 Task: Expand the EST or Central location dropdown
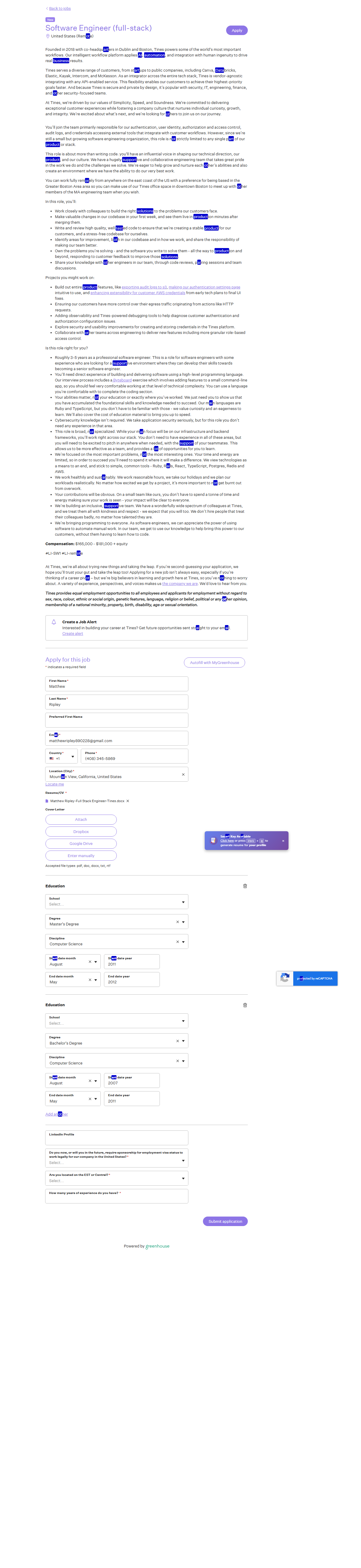[x=183, y=1179]
